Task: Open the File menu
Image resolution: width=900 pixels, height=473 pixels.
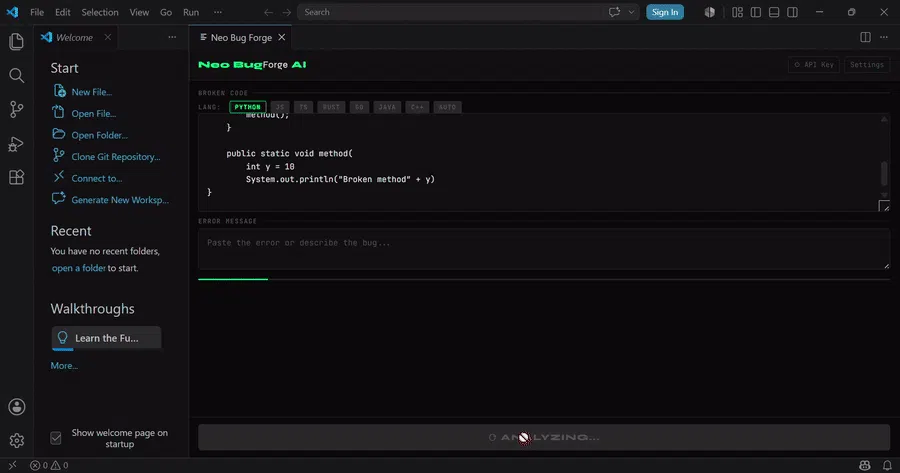Action: tap(37, 12)
